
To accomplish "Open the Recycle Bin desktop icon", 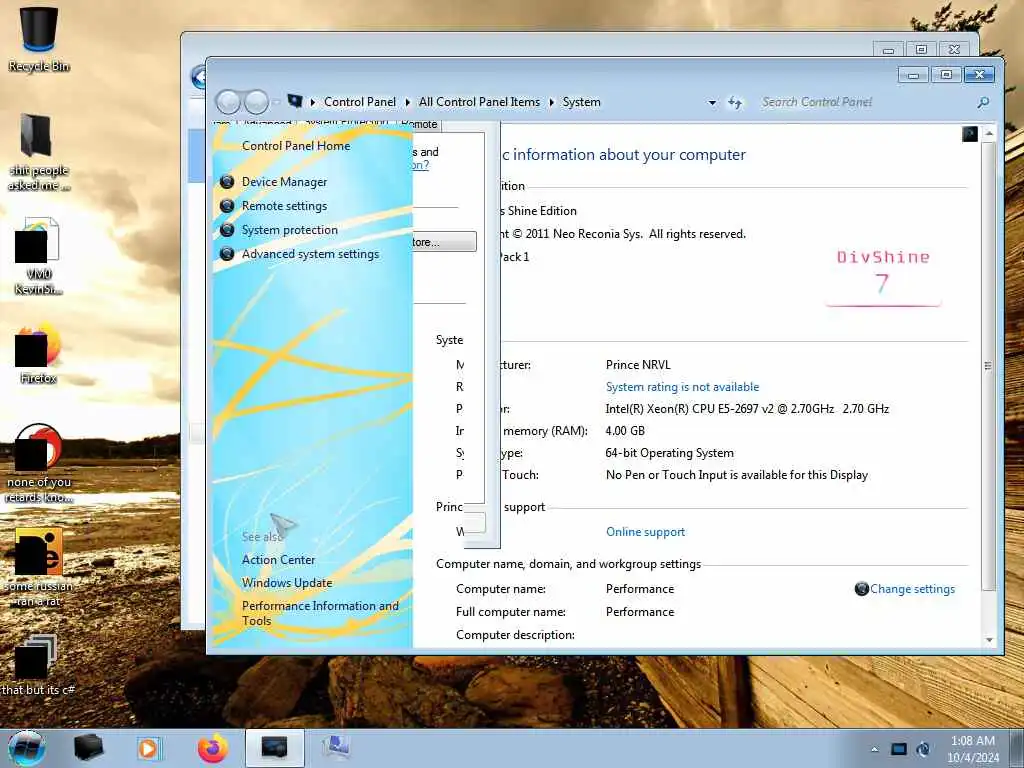I will (39, 38).
